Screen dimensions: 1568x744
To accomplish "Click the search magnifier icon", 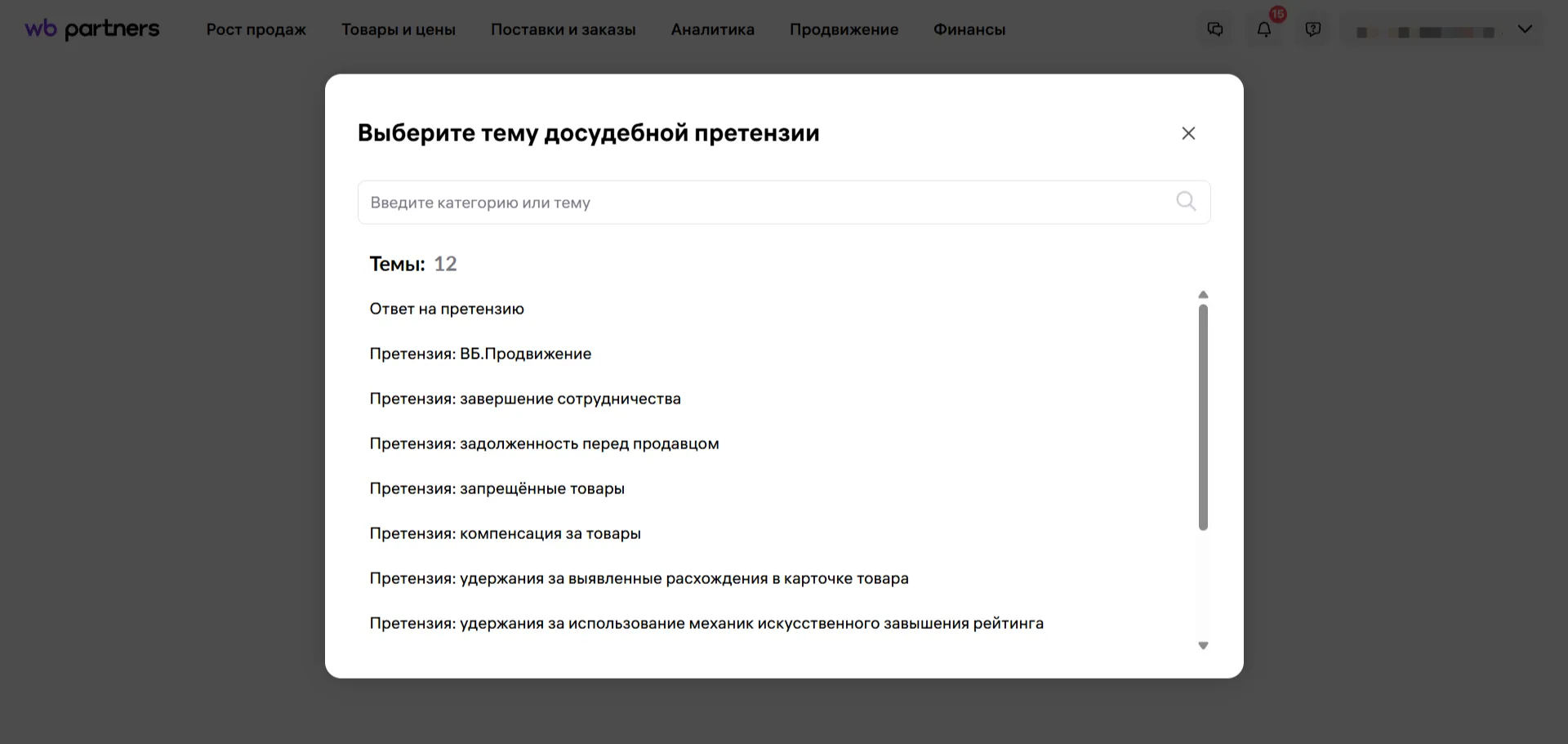I will pyautogui.click(x=1186, y=202).
